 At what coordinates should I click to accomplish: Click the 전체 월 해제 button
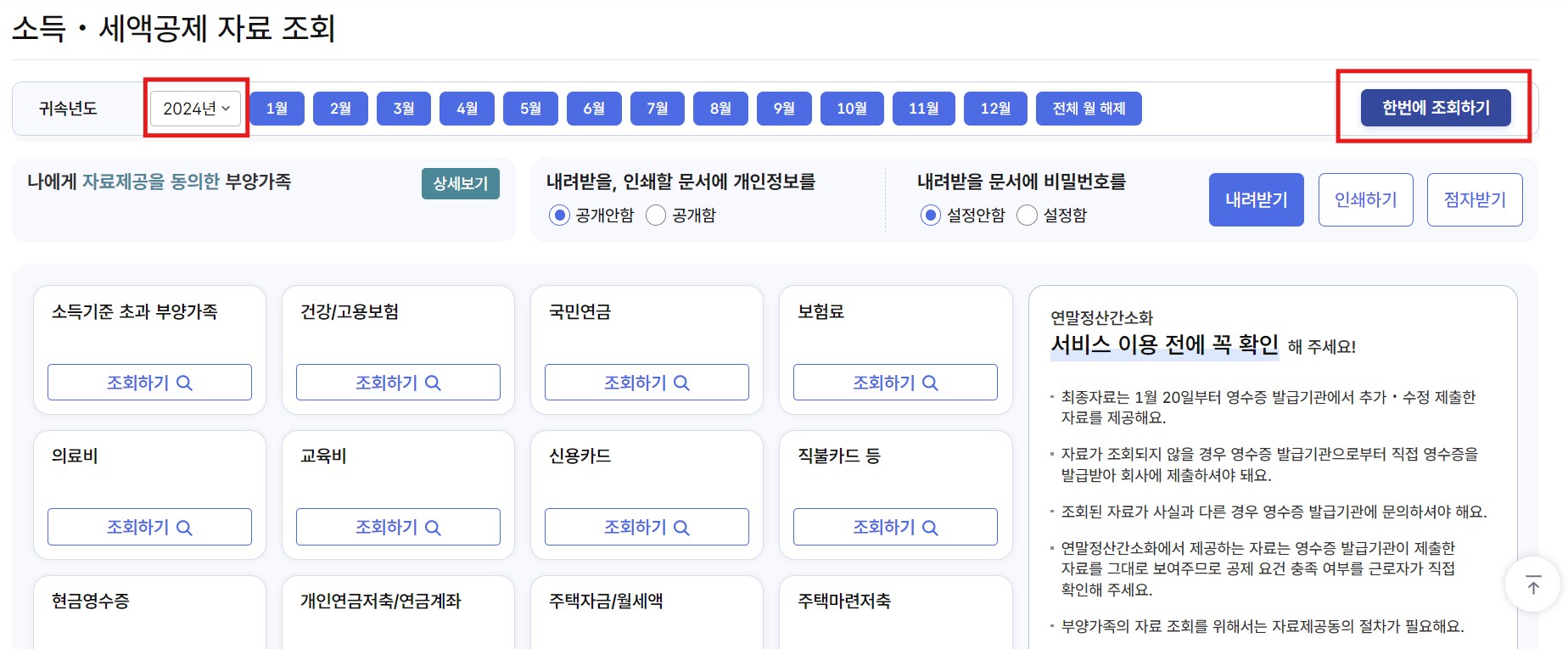(1089, 108)
